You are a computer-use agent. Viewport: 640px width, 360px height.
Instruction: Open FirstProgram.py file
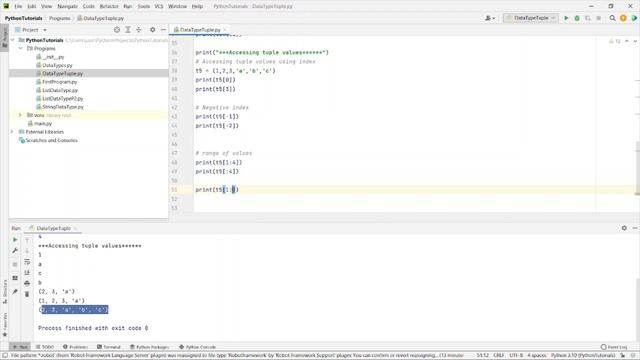click(60, 82)
